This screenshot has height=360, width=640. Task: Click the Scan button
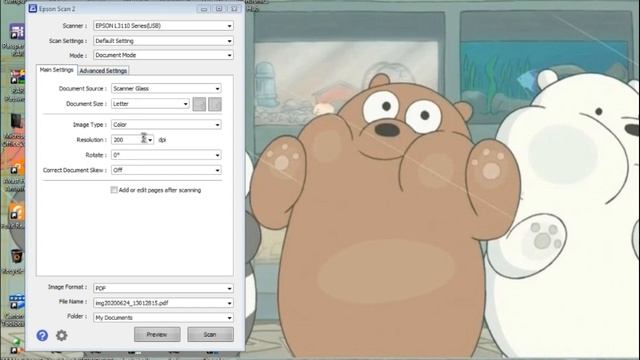(210, 334)
